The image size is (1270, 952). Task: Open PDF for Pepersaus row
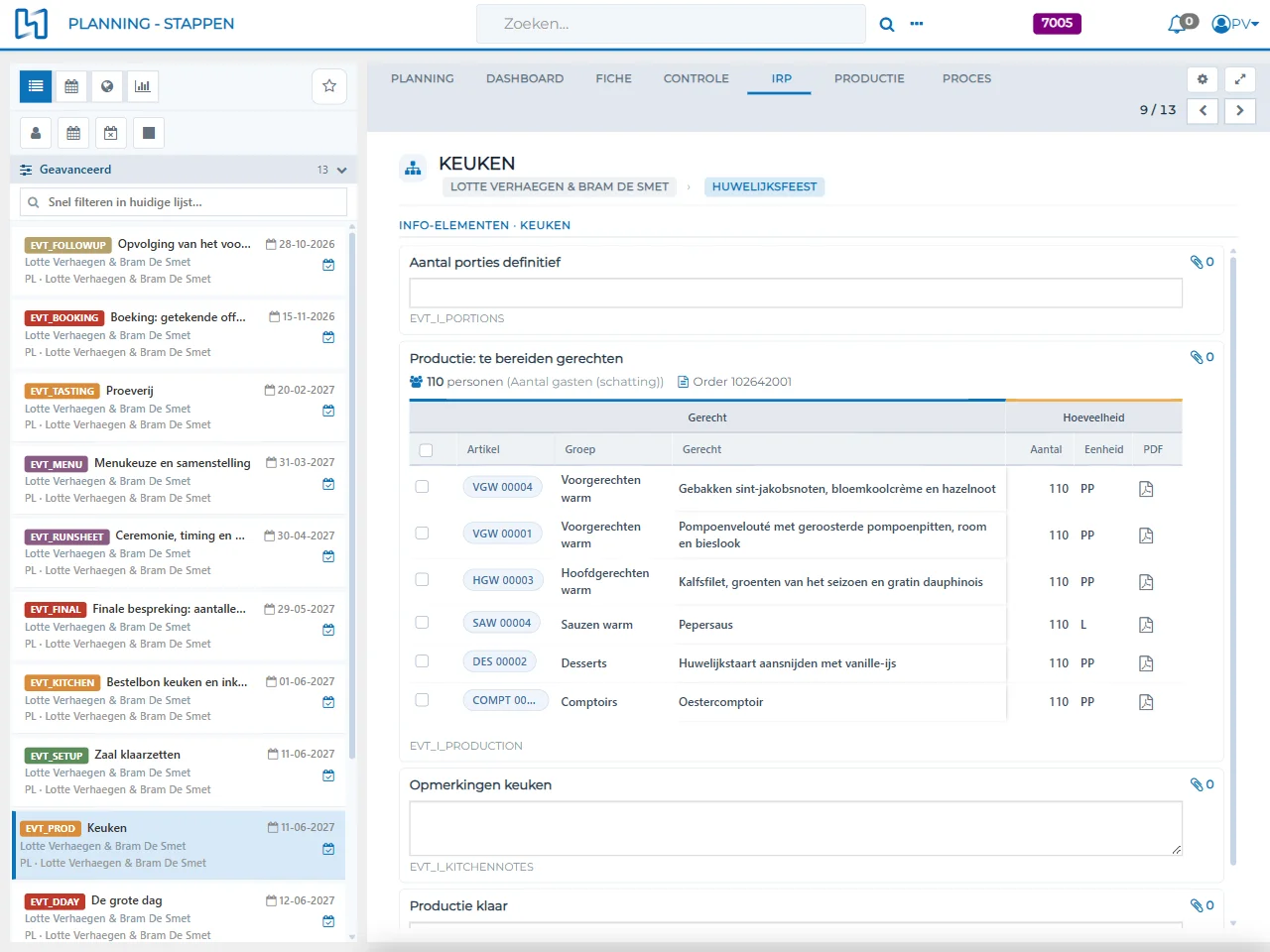[x=1146, y=625]
